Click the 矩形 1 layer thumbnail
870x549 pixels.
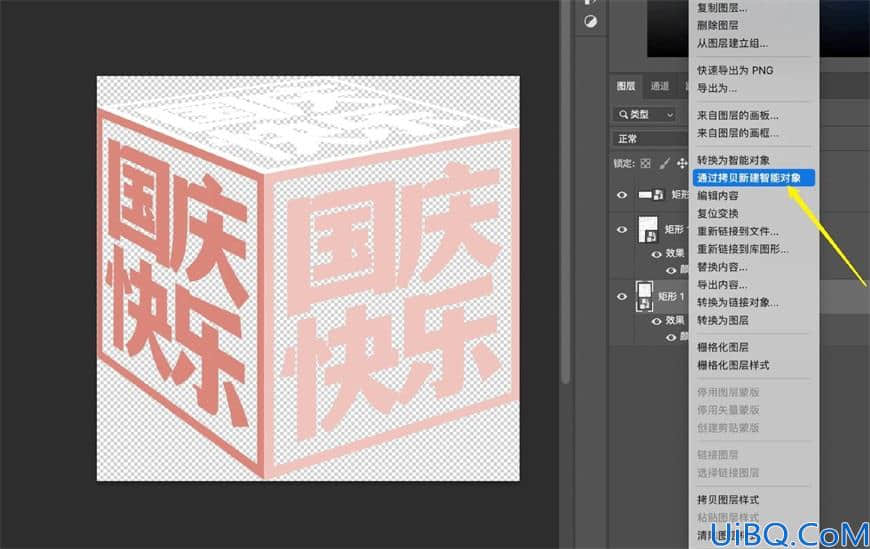645,296
